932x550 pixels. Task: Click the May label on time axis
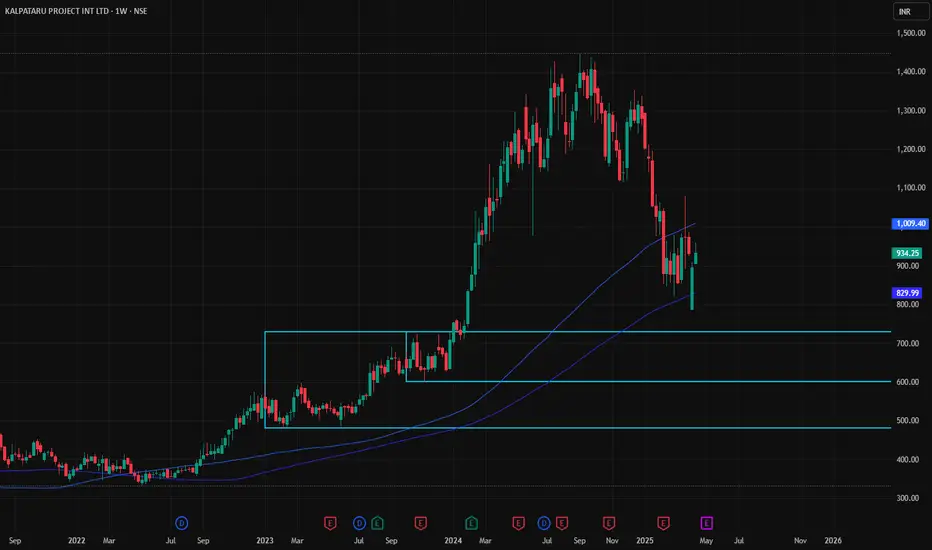point(706,540)
